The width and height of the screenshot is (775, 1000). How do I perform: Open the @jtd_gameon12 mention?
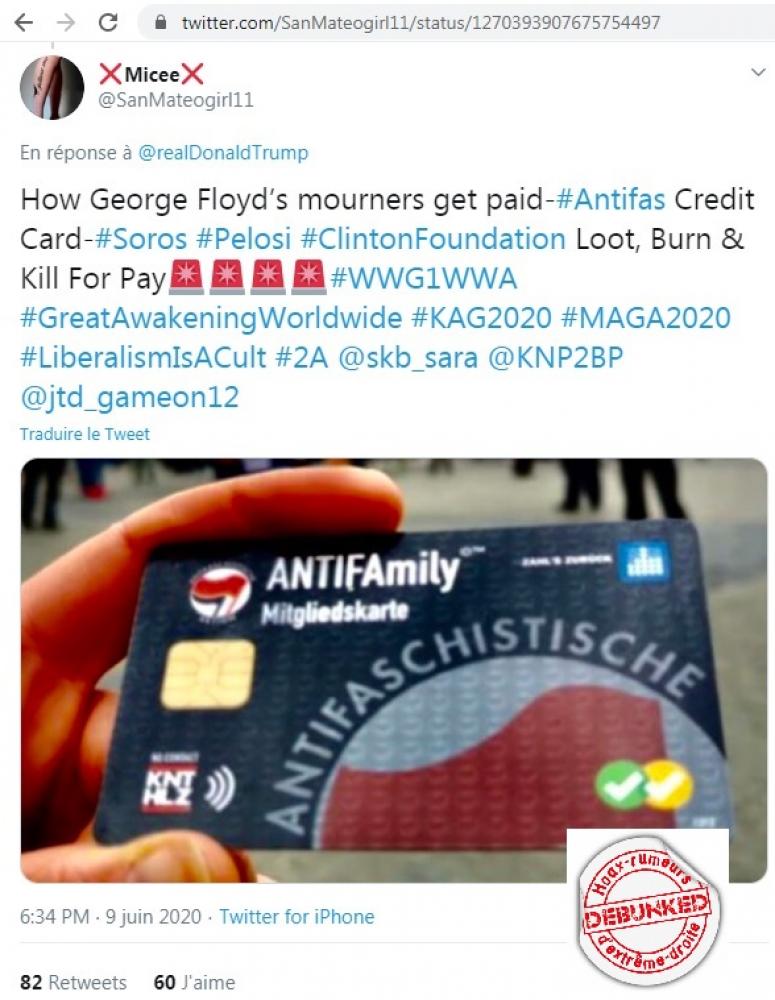(x=129, y=397)
